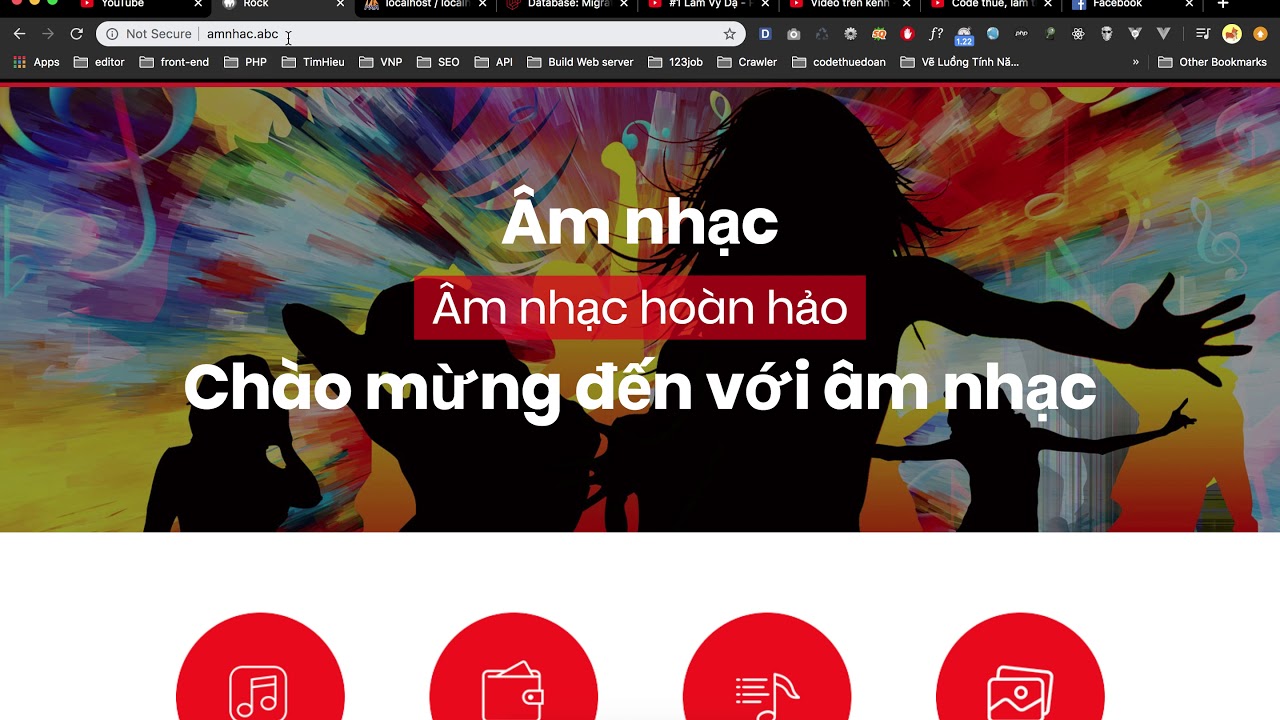View the Not Secure site info icon
This screenshot has width=1280, height=720.
(112, 34)
